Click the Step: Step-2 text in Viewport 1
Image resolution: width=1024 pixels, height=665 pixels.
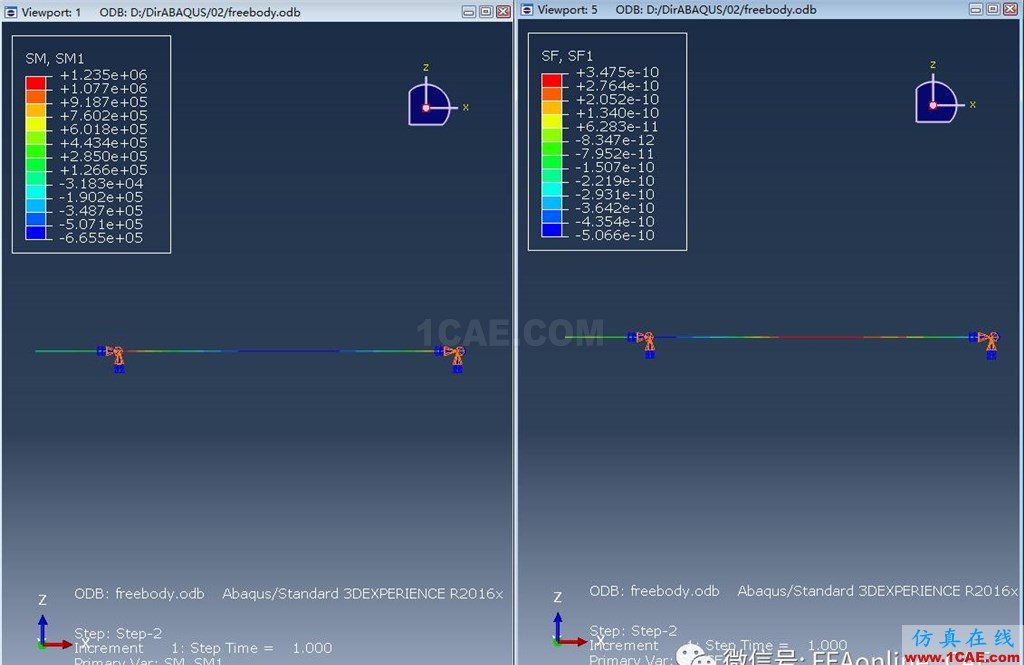pyautogui.click(x=118, y=633)
